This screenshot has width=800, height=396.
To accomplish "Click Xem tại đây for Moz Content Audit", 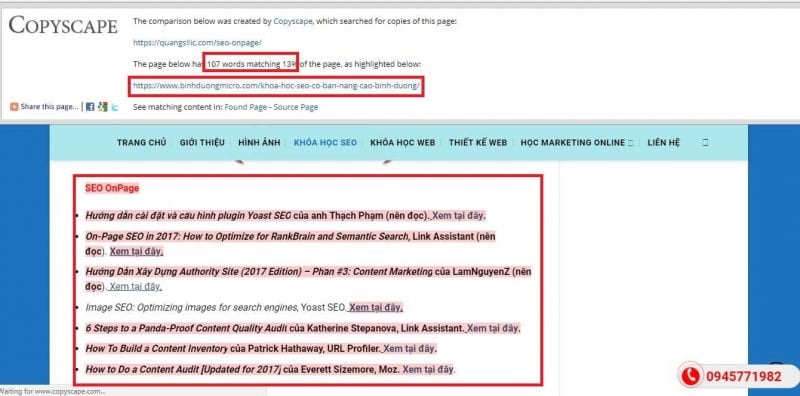I will pos(428,369).
